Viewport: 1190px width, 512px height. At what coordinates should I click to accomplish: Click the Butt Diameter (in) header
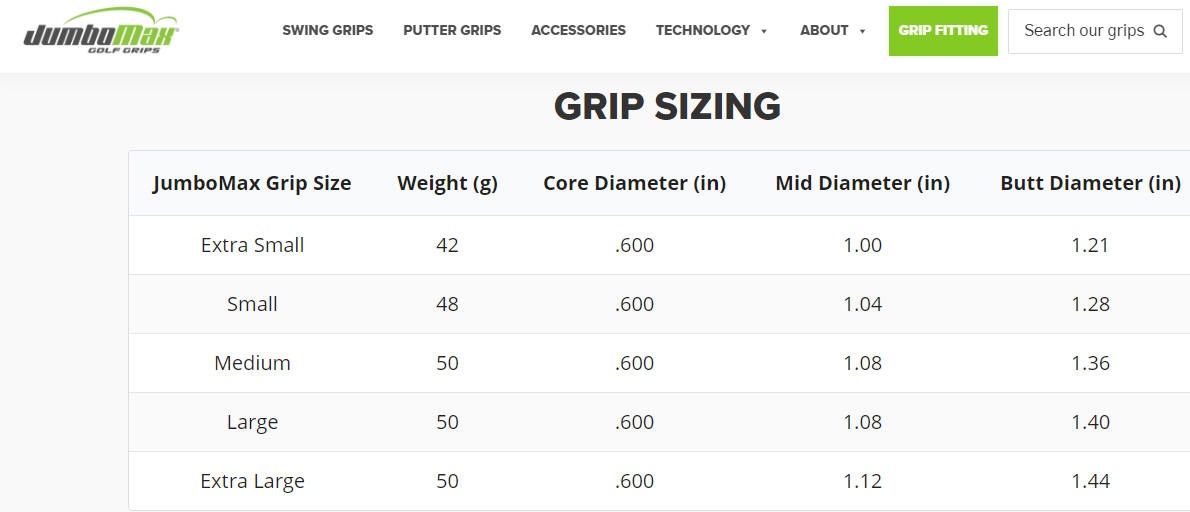(x=1091, y=183)
